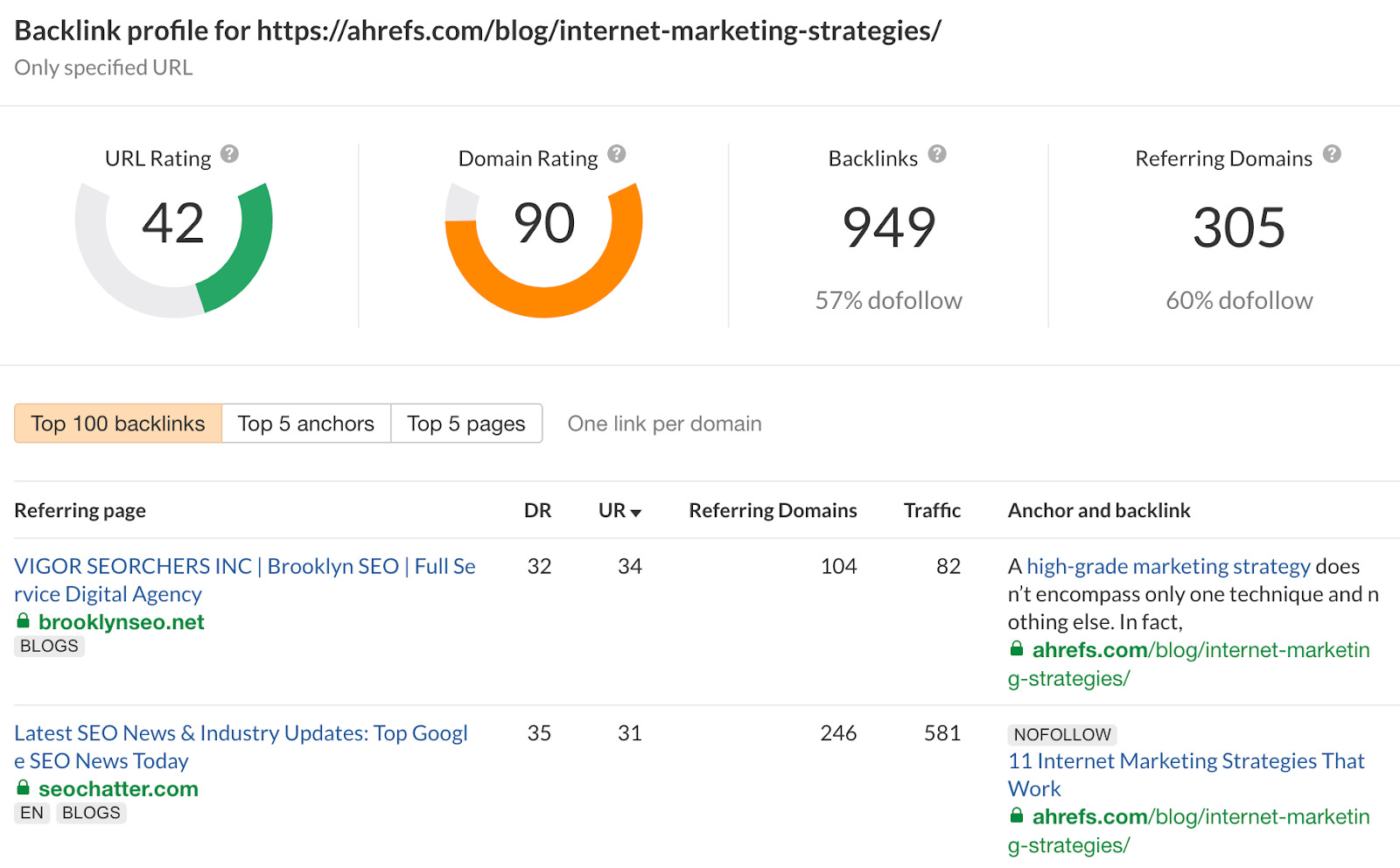Click the BLOGS tag under brooklynseo.net
Screen dimensions: 1400x868
[49, 646]
